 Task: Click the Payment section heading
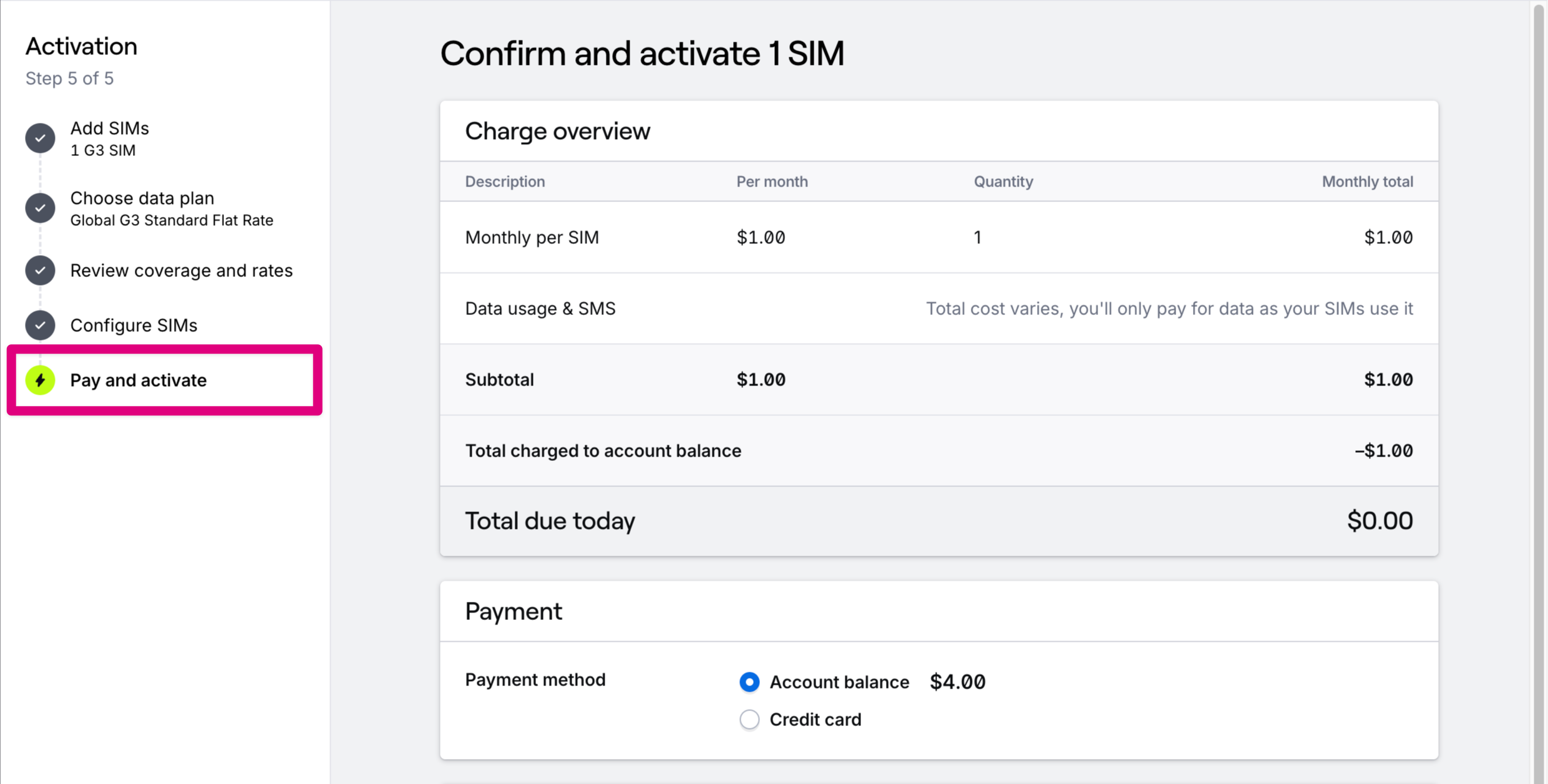click(x=514, y=611)
